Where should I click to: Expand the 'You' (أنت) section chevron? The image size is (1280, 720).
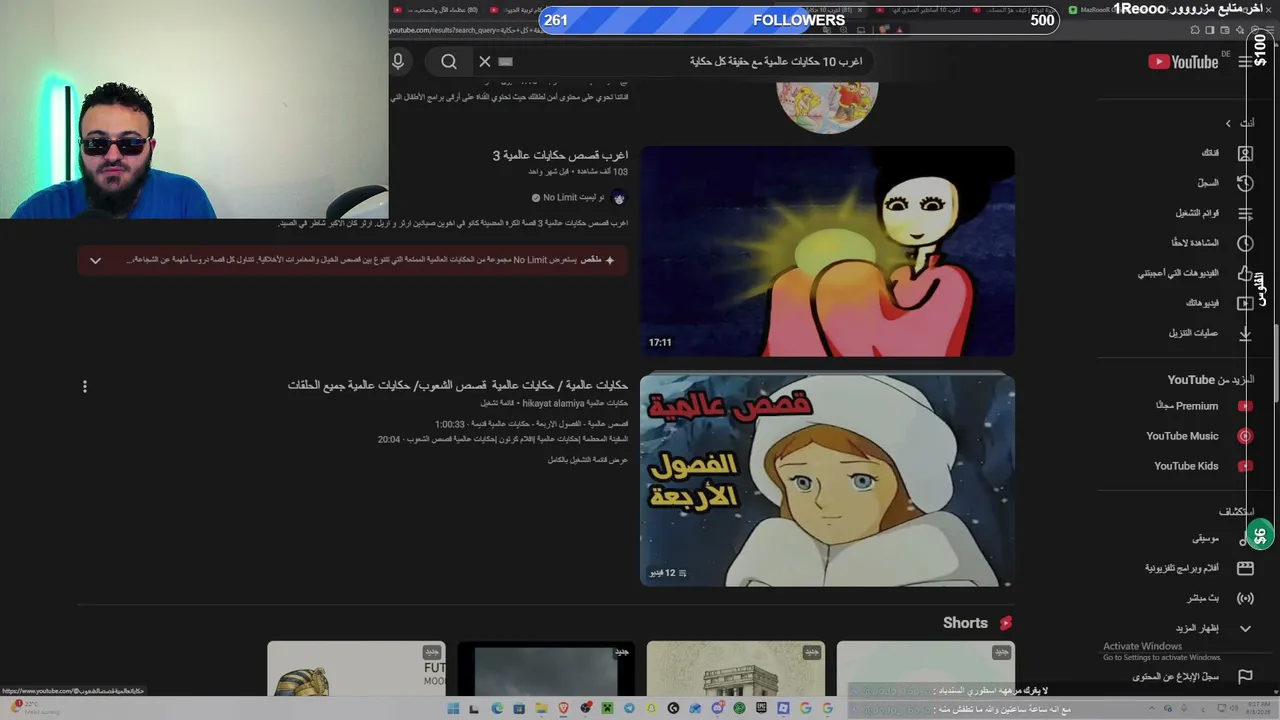1228,123
